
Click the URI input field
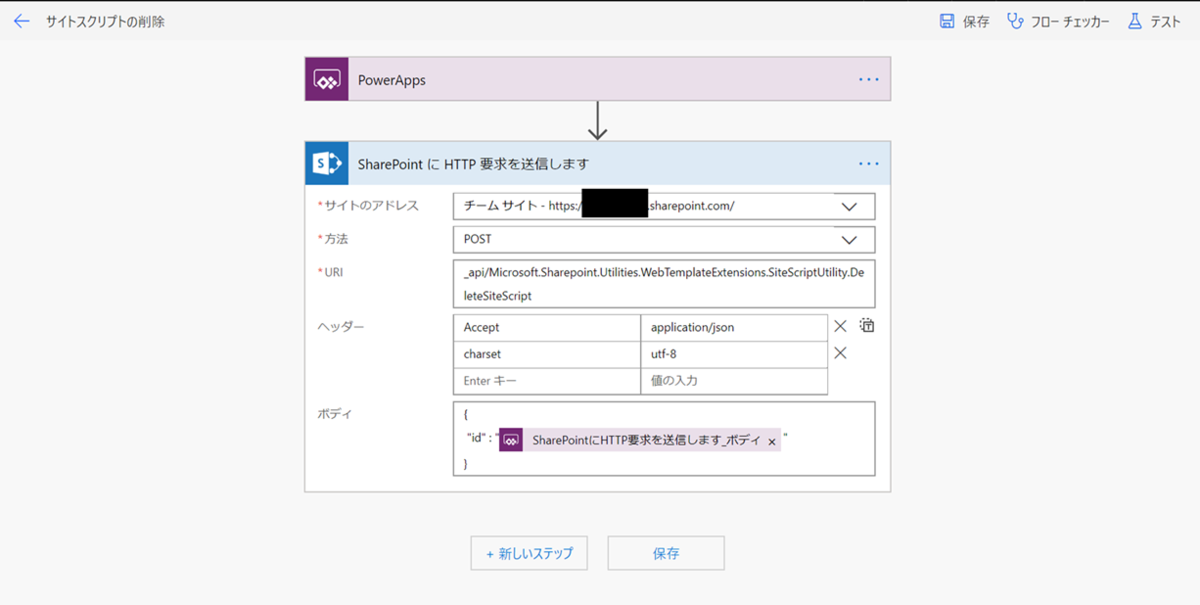pyautogui.click(x=664, y=284)
